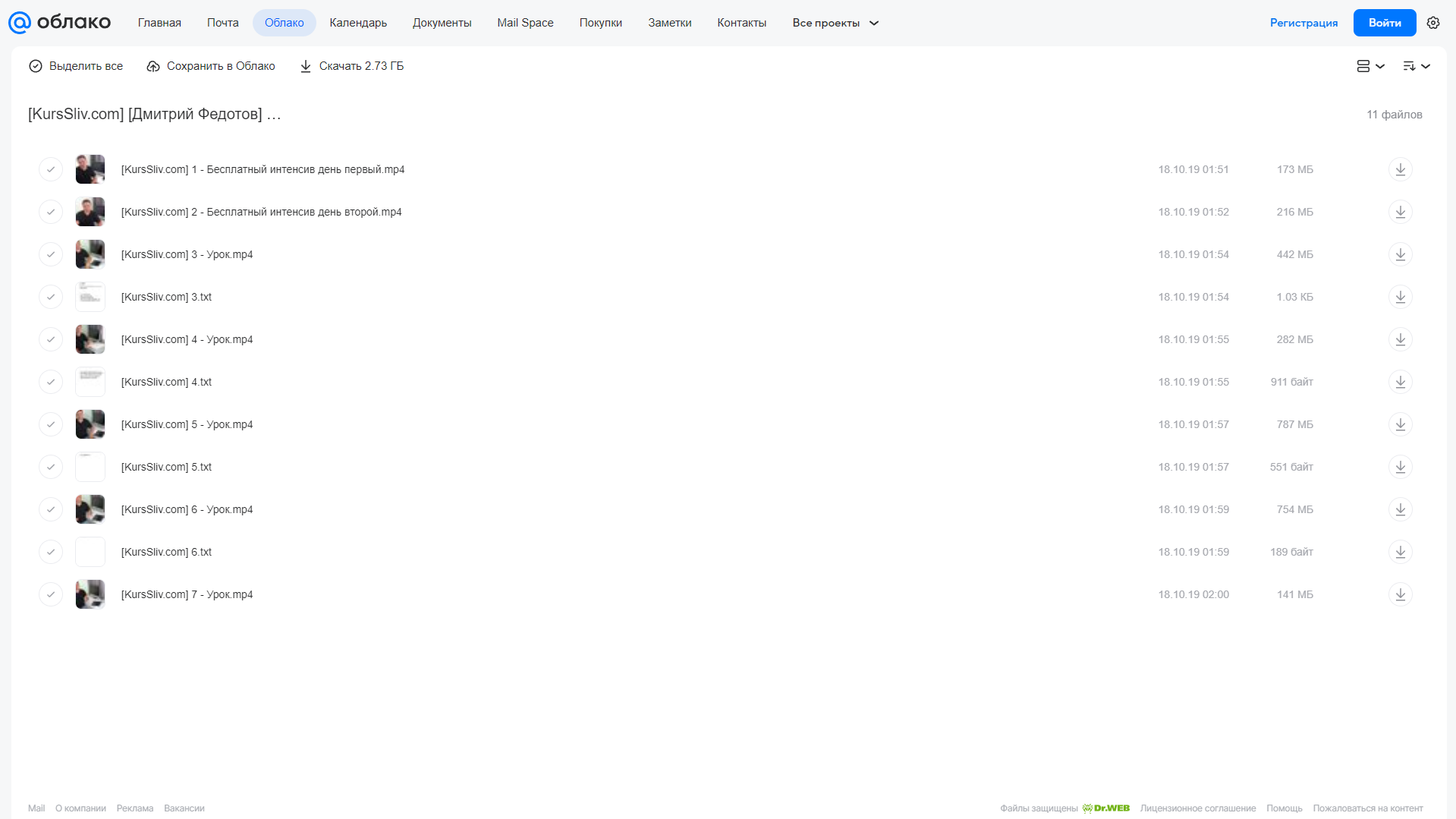1456x819 pixels.
Task: Download the '3 - Урок.mp4' file via arrow icon
Action: 1400,254
